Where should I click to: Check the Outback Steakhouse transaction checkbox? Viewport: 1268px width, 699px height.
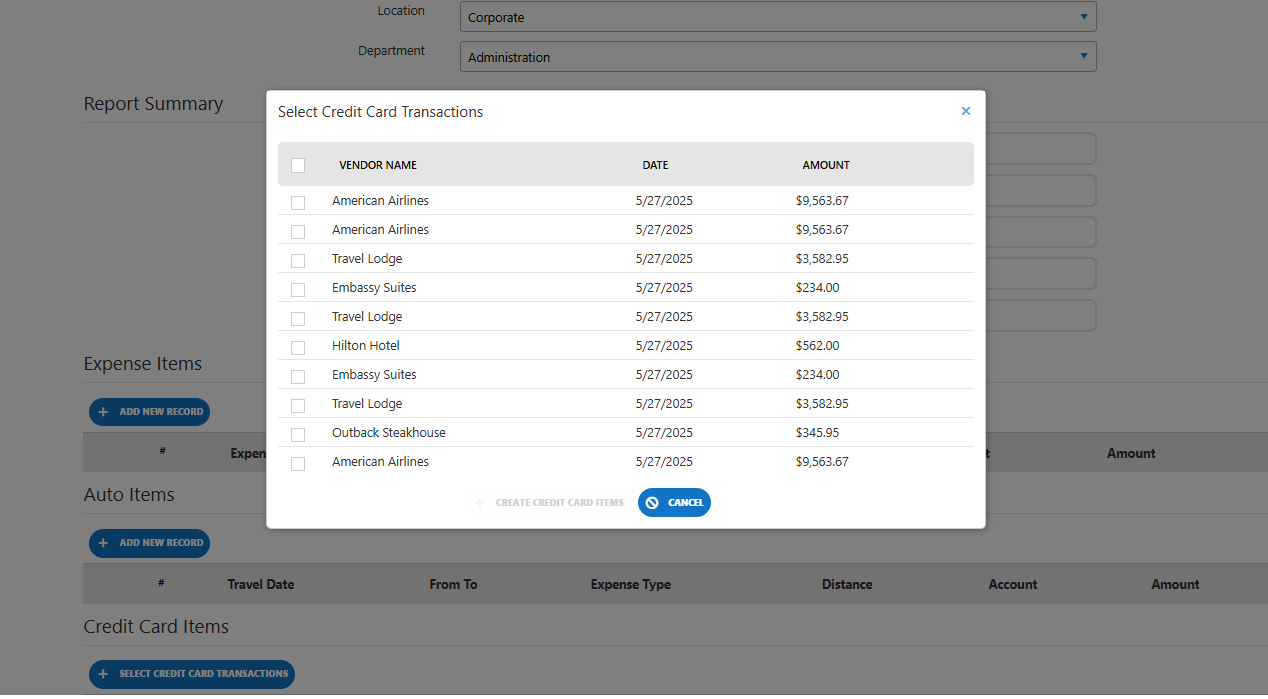(x=298, y=434)
